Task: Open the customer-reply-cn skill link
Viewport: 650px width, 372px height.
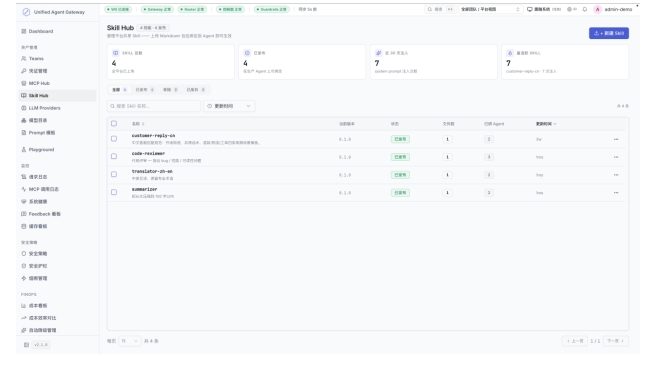Action: (153, 136)
